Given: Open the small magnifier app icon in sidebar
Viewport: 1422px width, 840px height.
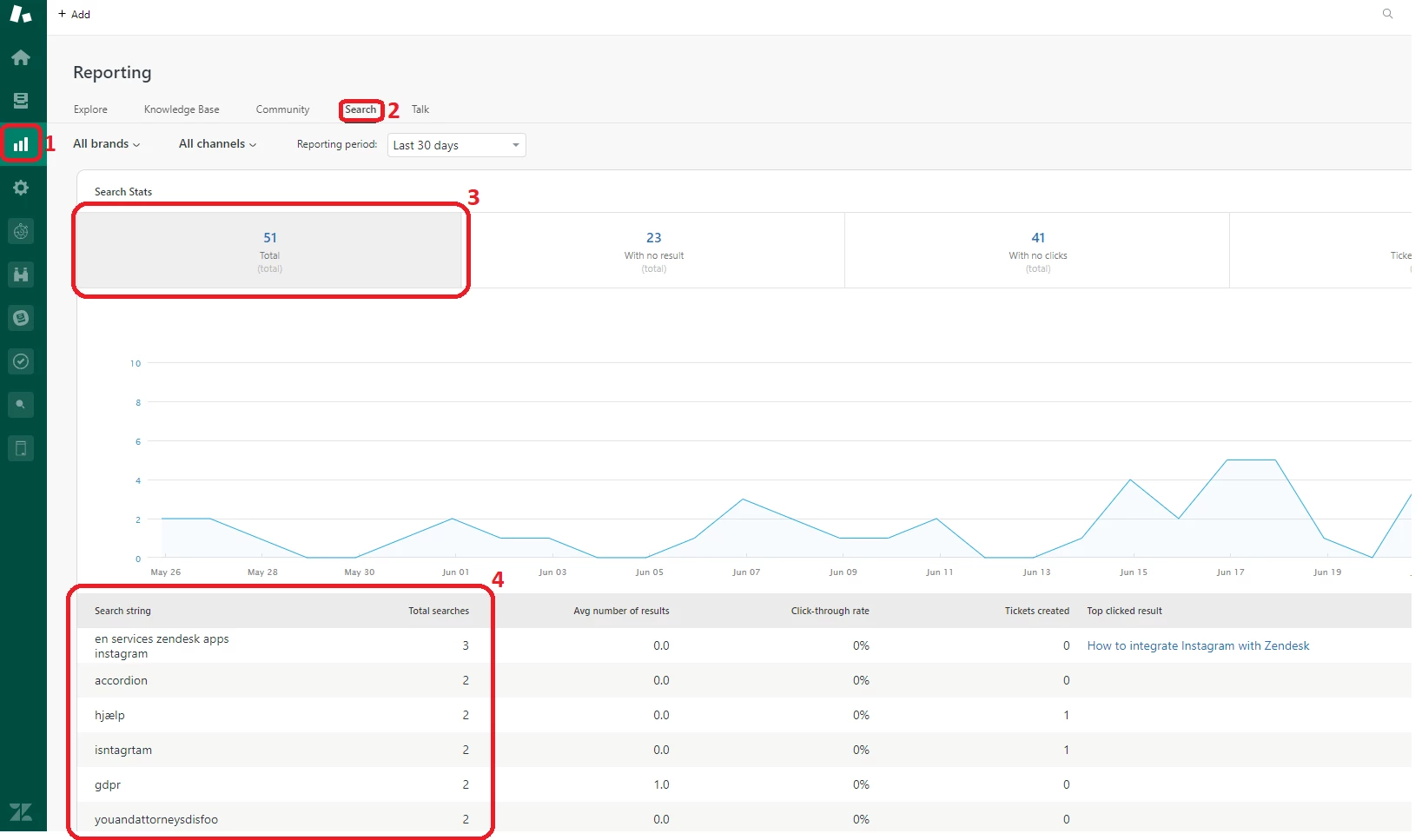Looking at the screenshot, I should point(21,405).
